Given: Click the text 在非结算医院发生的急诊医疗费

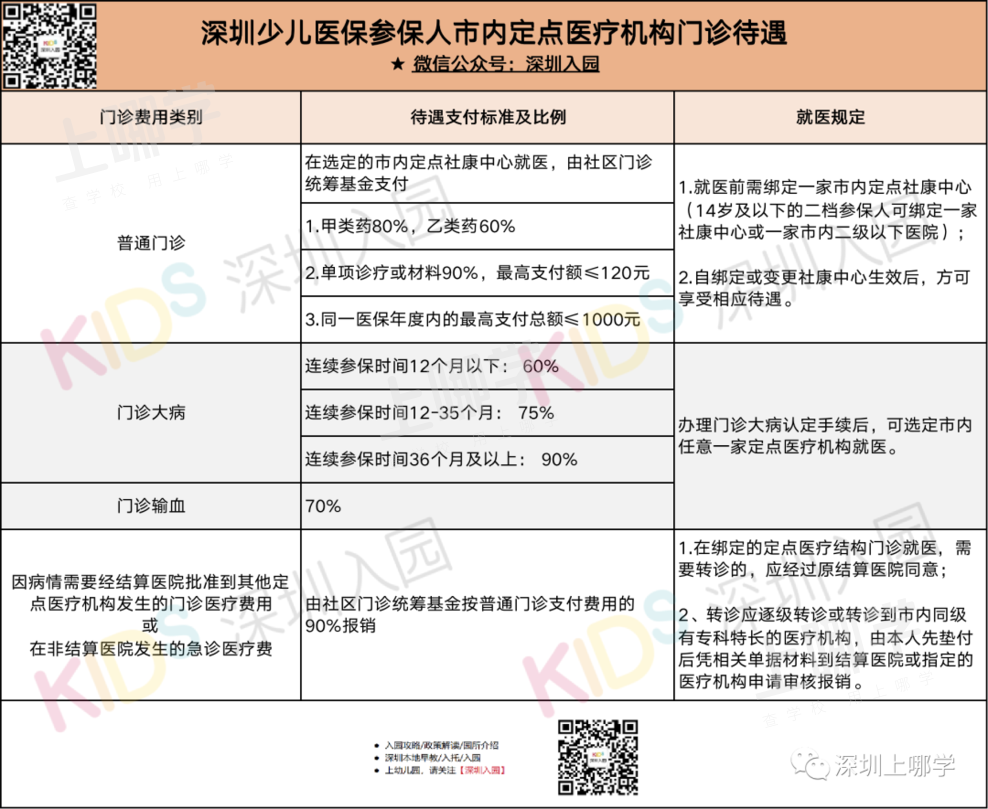Looking at the screenshot, I should 151,648.
